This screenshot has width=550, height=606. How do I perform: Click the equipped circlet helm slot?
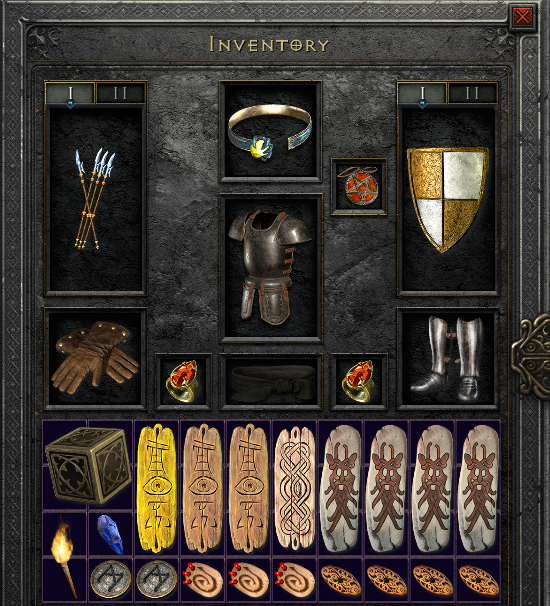270,131
